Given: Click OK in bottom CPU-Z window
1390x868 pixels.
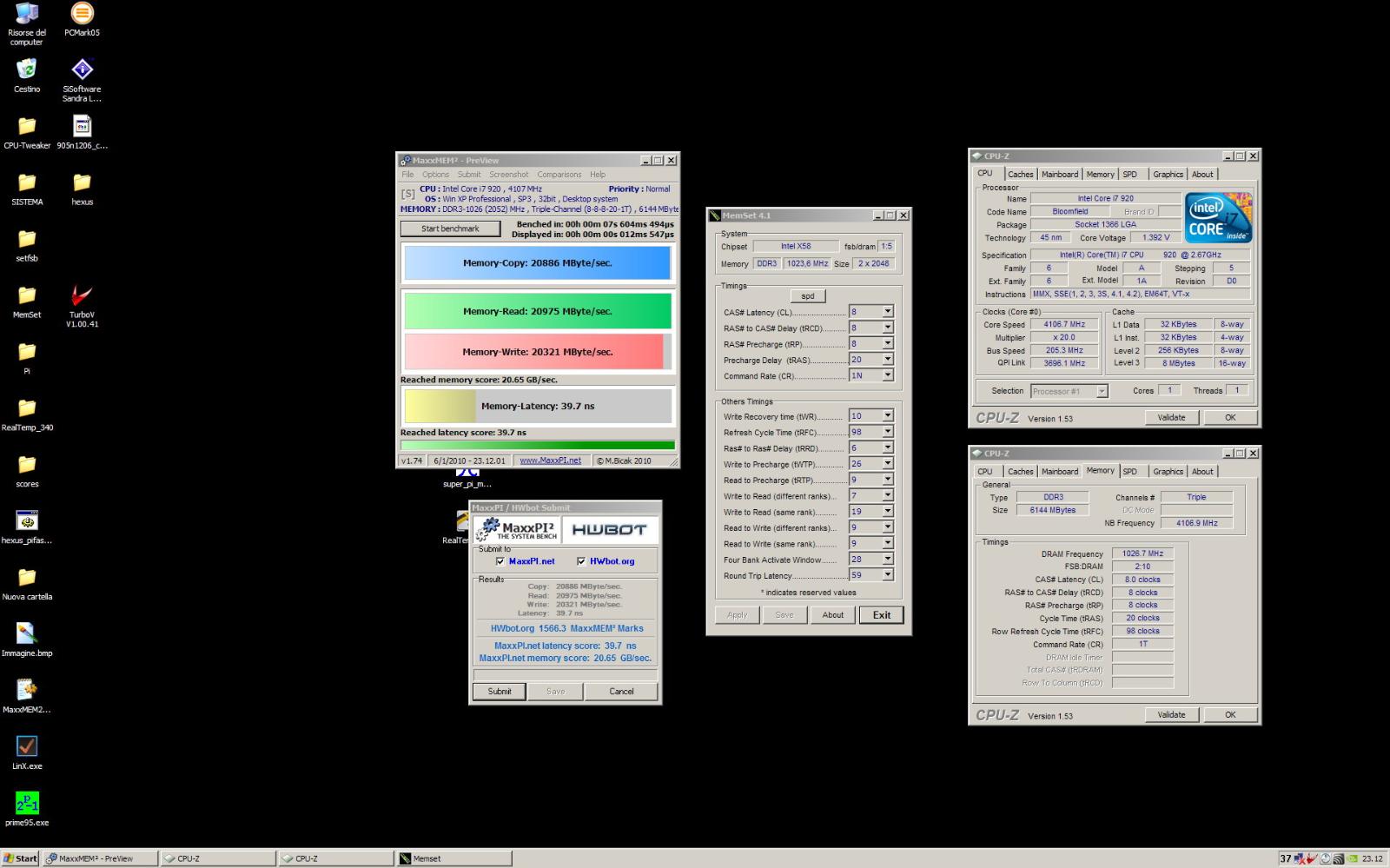Looking at the screenshot, I should [x=1230, y=715].
